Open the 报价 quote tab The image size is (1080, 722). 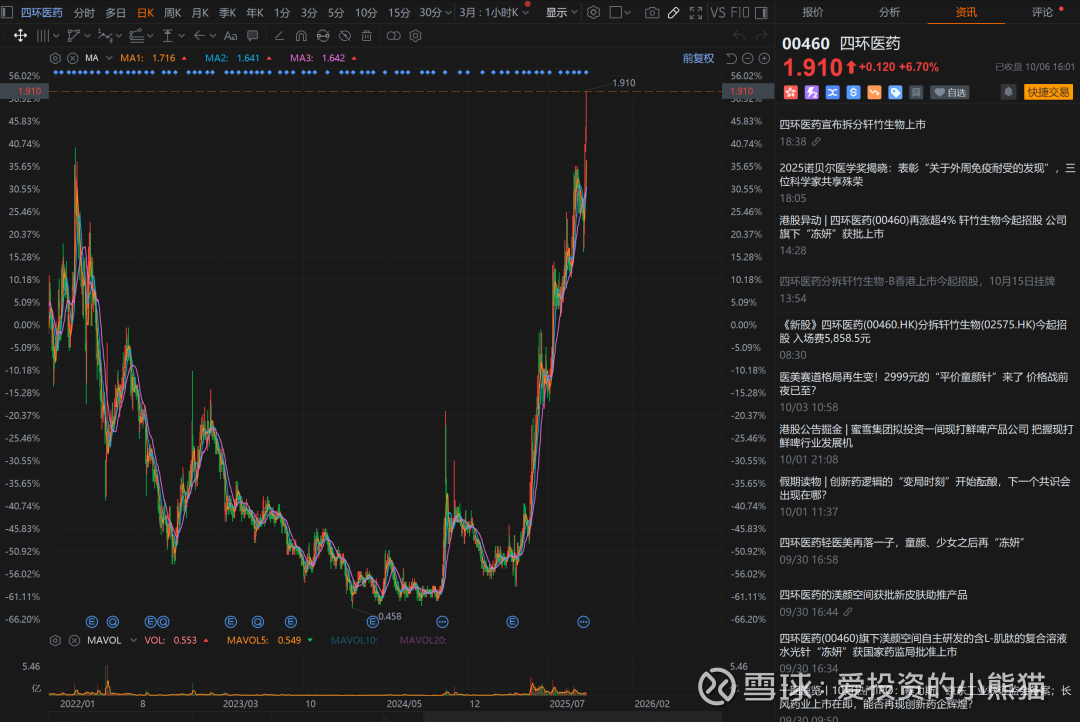(x=813, y=12)
